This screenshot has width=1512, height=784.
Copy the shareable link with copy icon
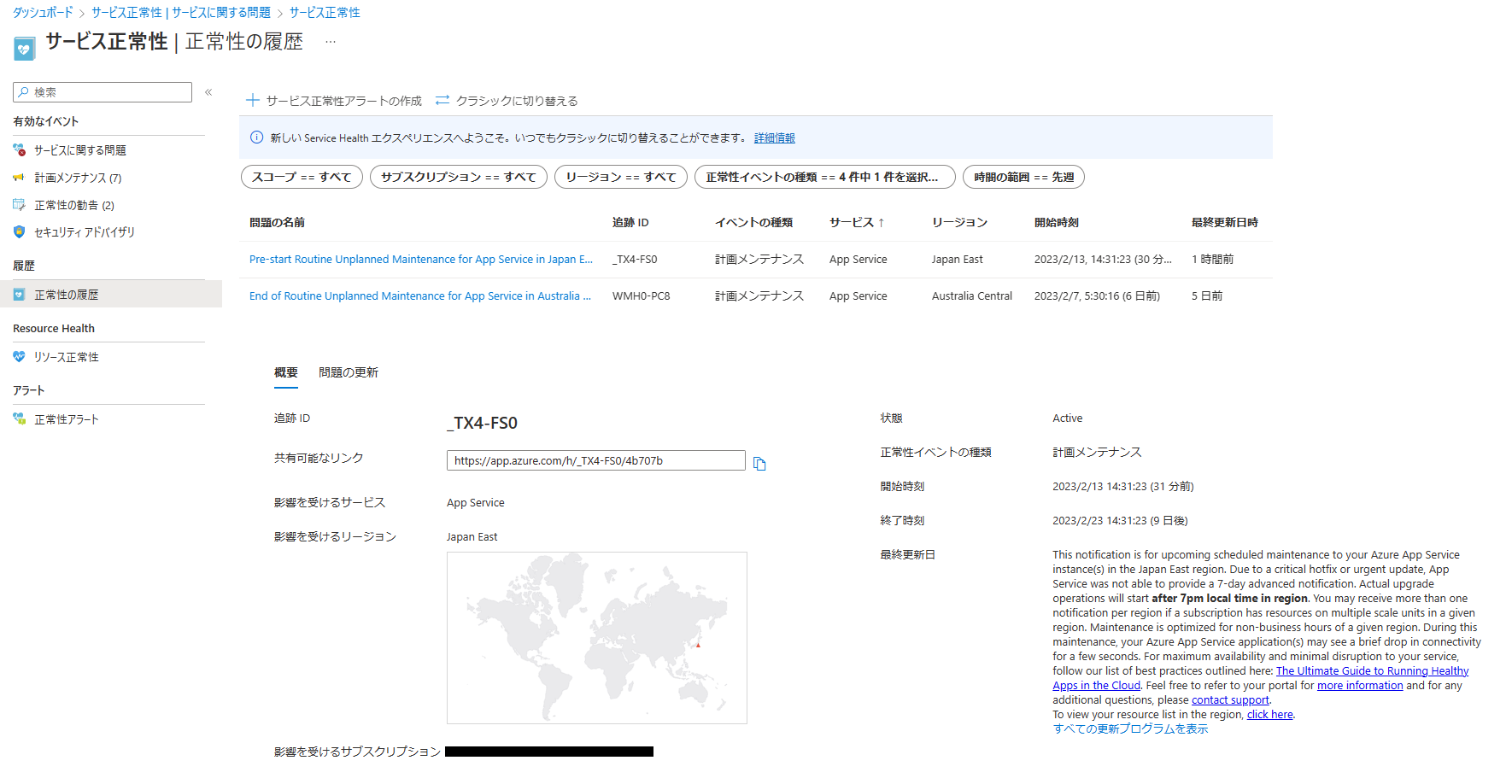[x=759, y=464]
